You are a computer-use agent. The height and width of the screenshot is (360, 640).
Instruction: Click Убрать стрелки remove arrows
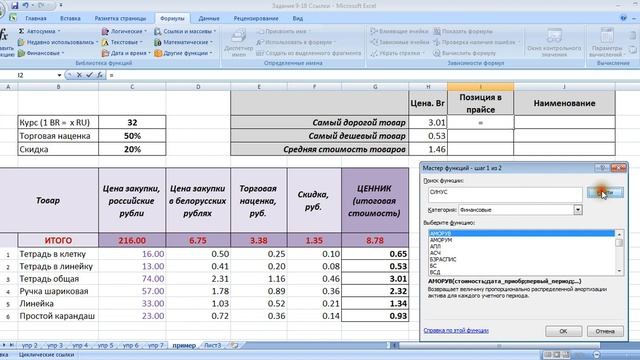(x=398, y=53)
